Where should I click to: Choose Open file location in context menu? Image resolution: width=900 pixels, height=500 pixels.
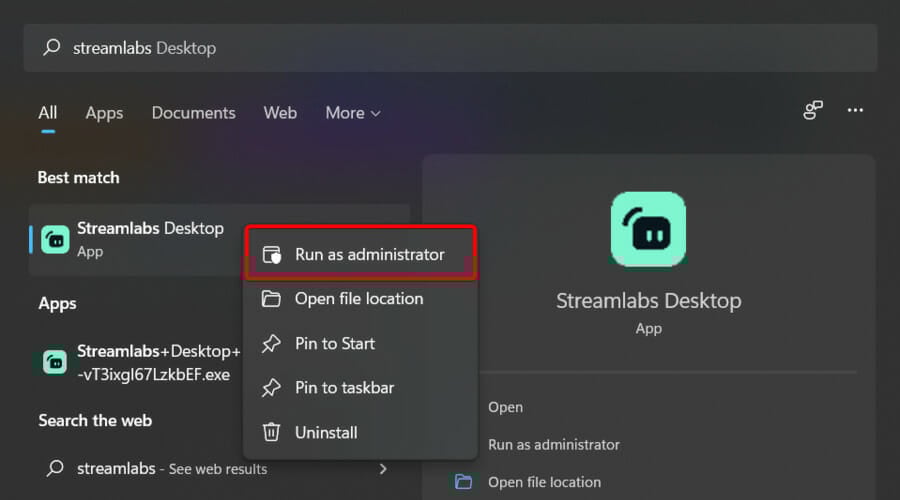(x=360, y=299)
